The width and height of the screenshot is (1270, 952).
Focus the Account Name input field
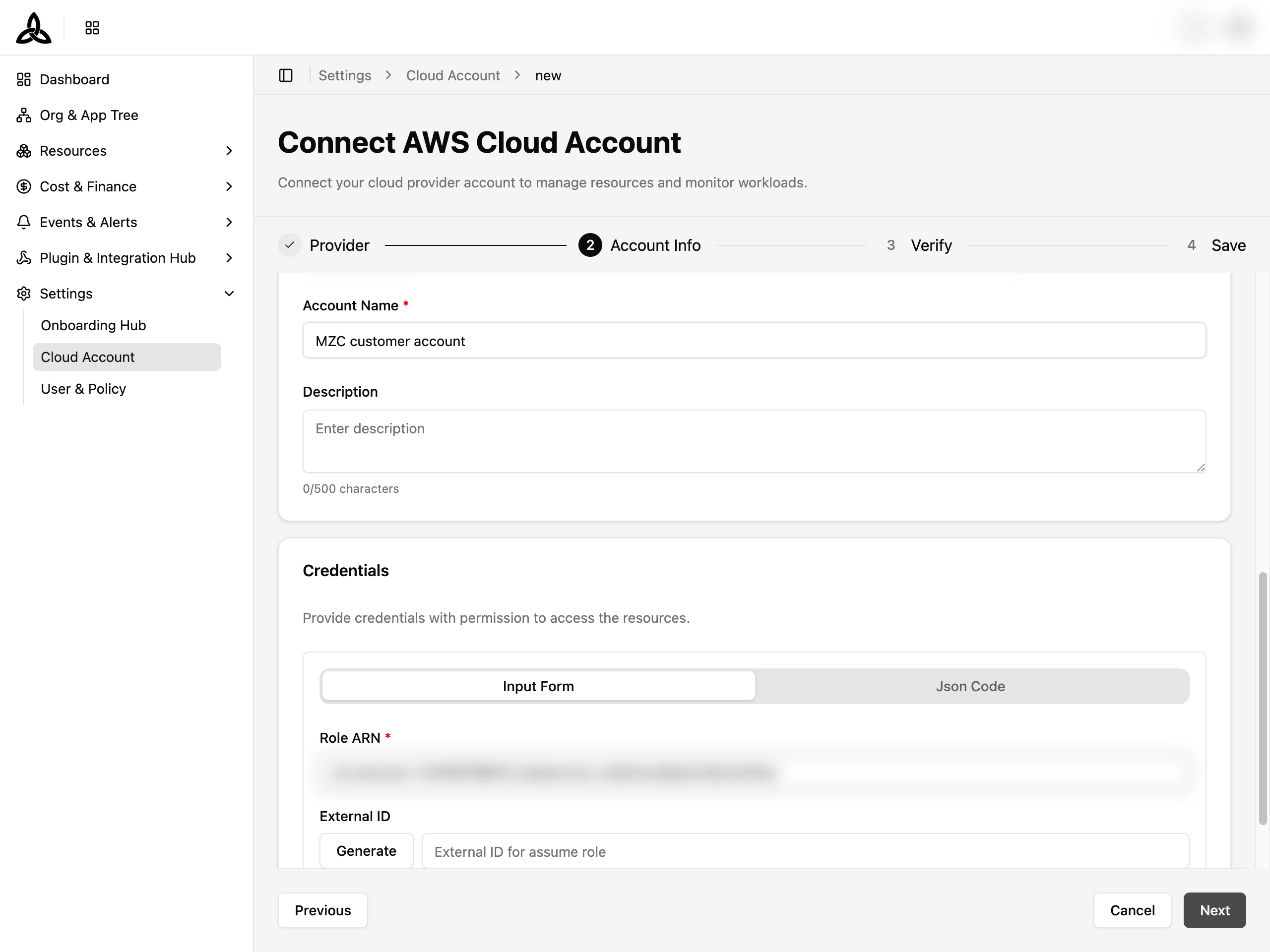point(754,340)
